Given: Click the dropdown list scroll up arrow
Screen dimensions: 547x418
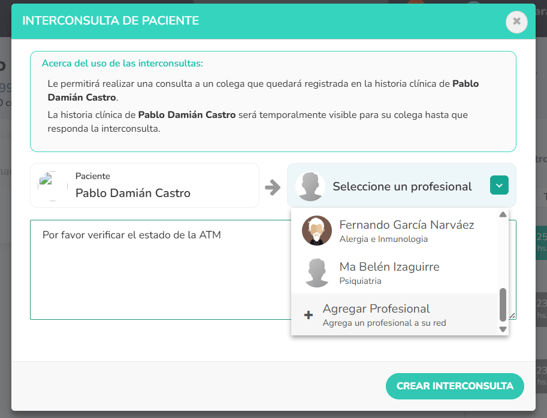Looking at the screenshot, I should tap(503, 214).
